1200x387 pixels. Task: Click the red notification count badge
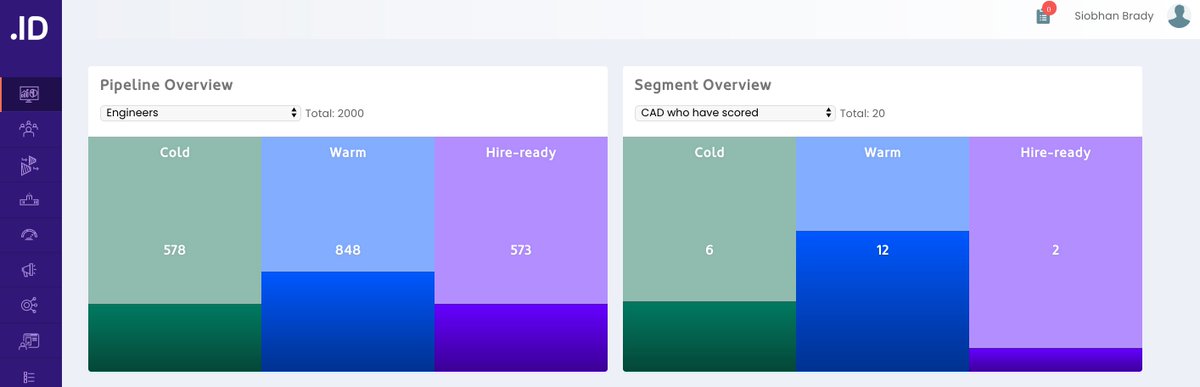(x=1048, y=9)
